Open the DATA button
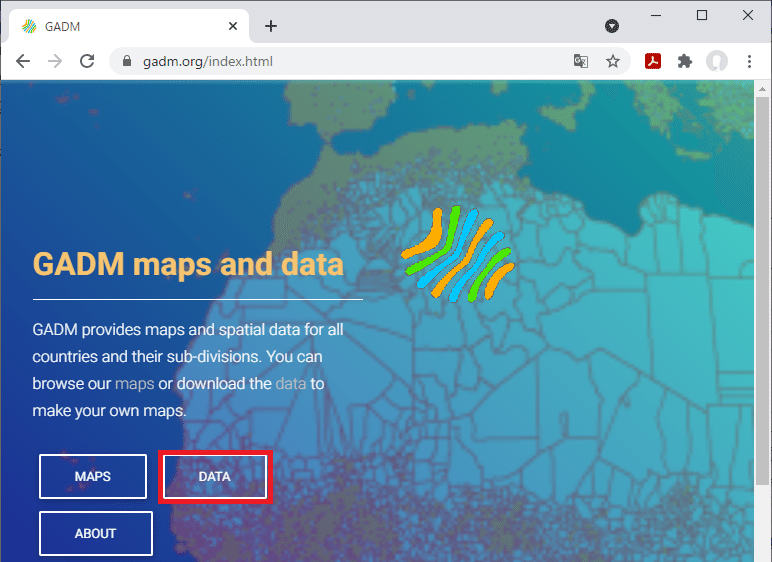772x562 pixels. click(215, 476)
